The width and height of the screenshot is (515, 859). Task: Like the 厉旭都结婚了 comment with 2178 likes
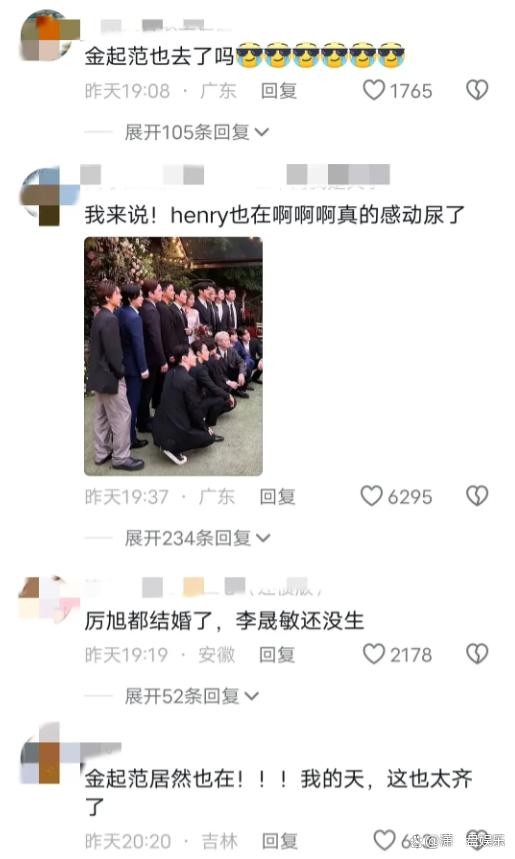point(374,654)
